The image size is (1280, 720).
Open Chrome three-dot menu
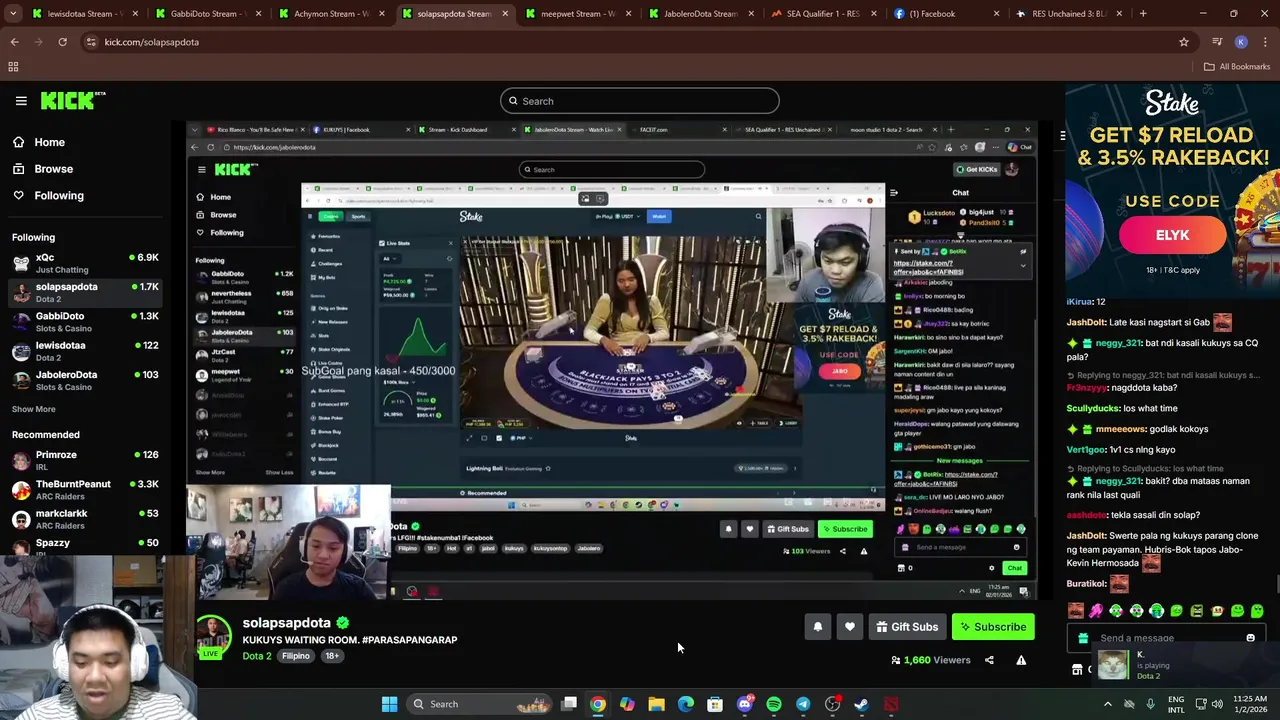pos(1264,42)
